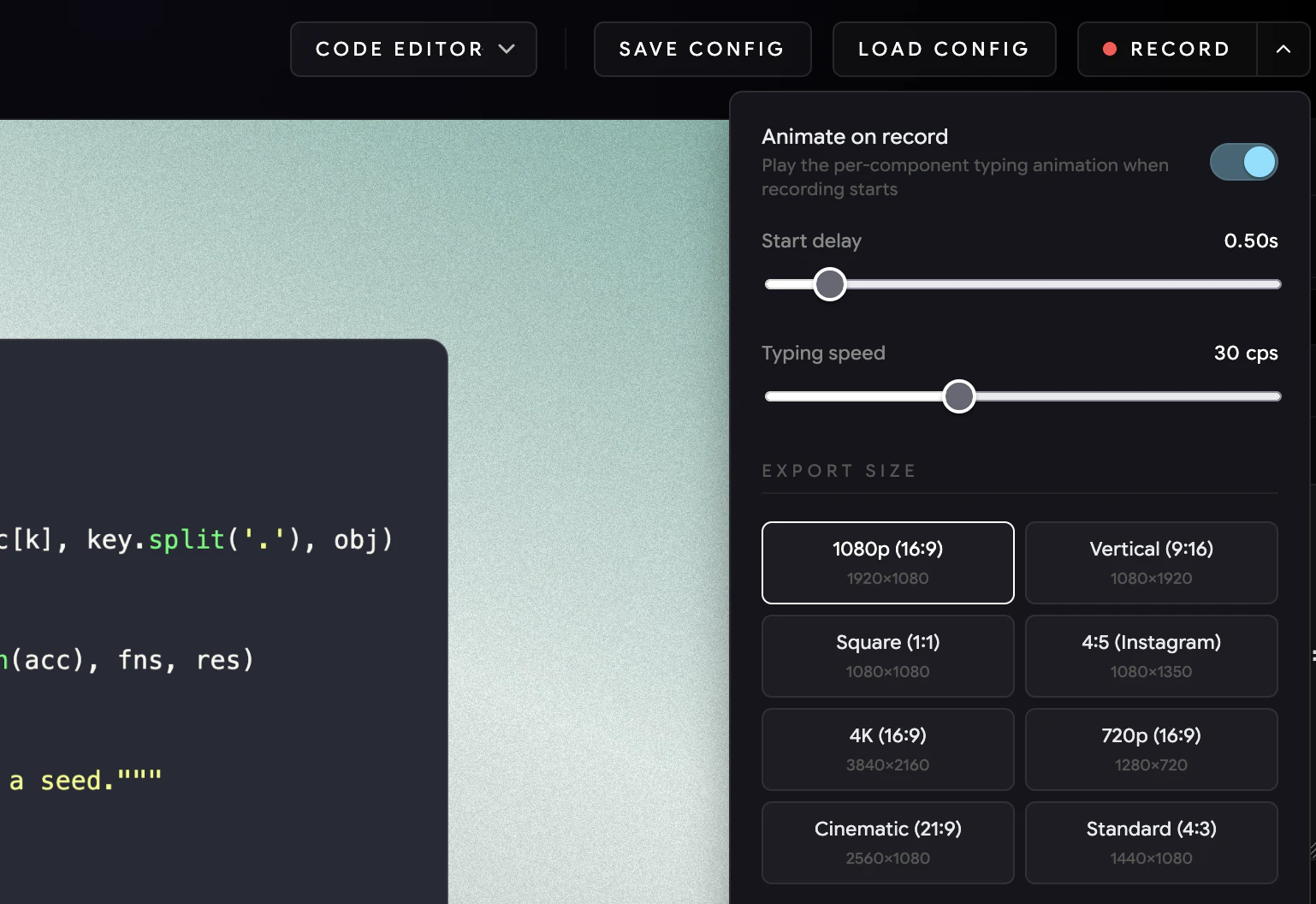This screenshot has width=1316, height=904.
Task: Select the Vertical (9:16) export size
Action: (x=1152, y=562)
